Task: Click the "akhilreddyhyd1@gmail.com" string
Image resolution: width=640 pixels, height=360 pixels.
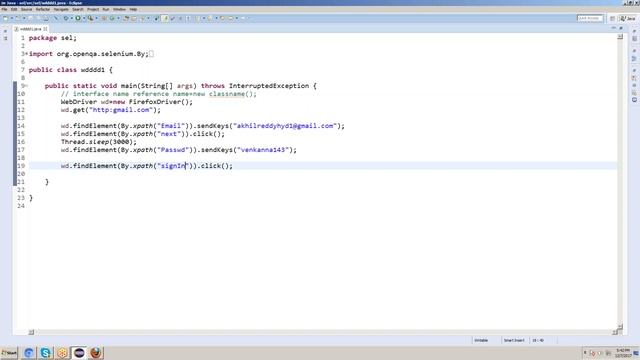Action: coord(285,126)
